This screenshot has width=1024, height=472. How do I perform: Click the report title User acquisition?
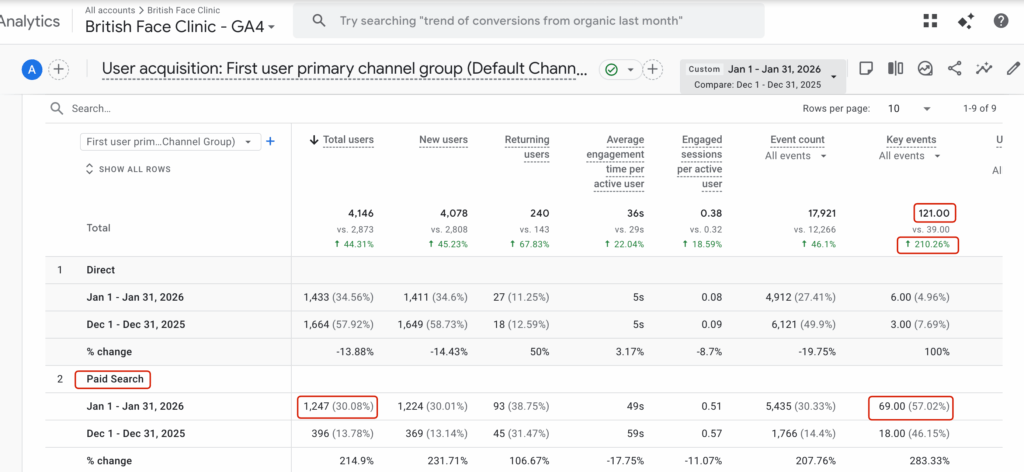(x=345, y=69)
